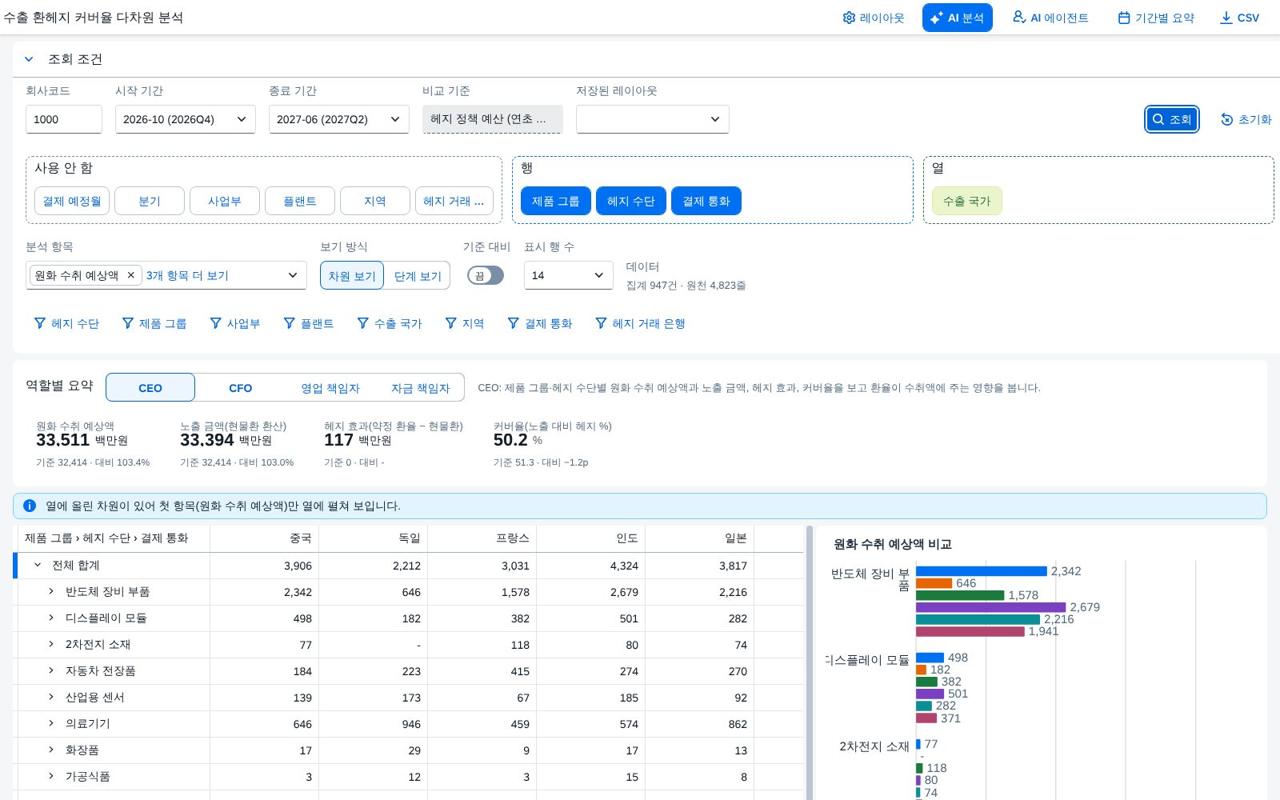The image size is (1280, 800).
Task: Toggle the 수출 국가 column dimension chip
Action: (x=967, y=201)
